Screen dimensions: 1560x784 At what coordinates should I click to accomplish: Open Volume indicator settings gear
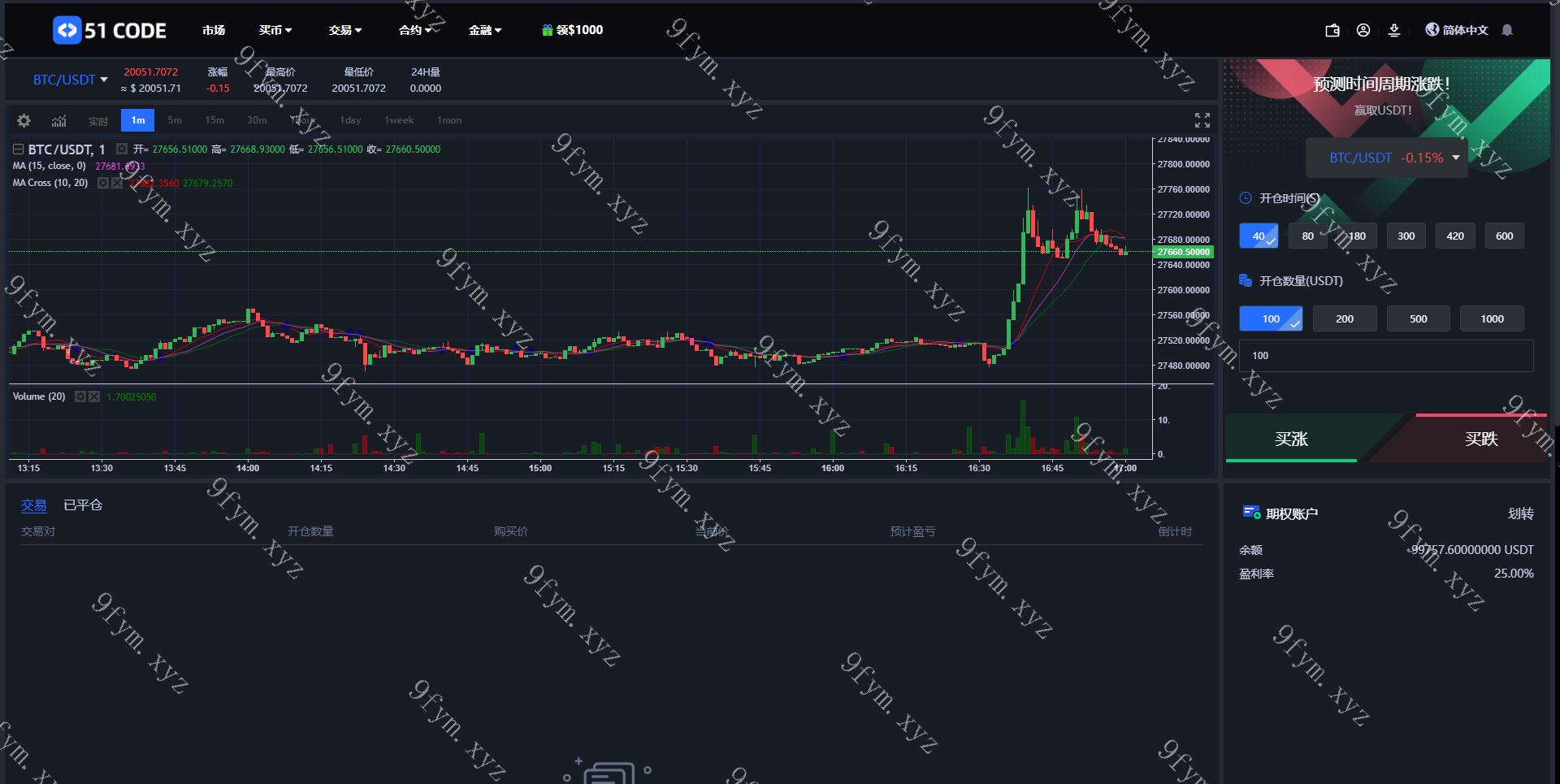coord(80,396)
